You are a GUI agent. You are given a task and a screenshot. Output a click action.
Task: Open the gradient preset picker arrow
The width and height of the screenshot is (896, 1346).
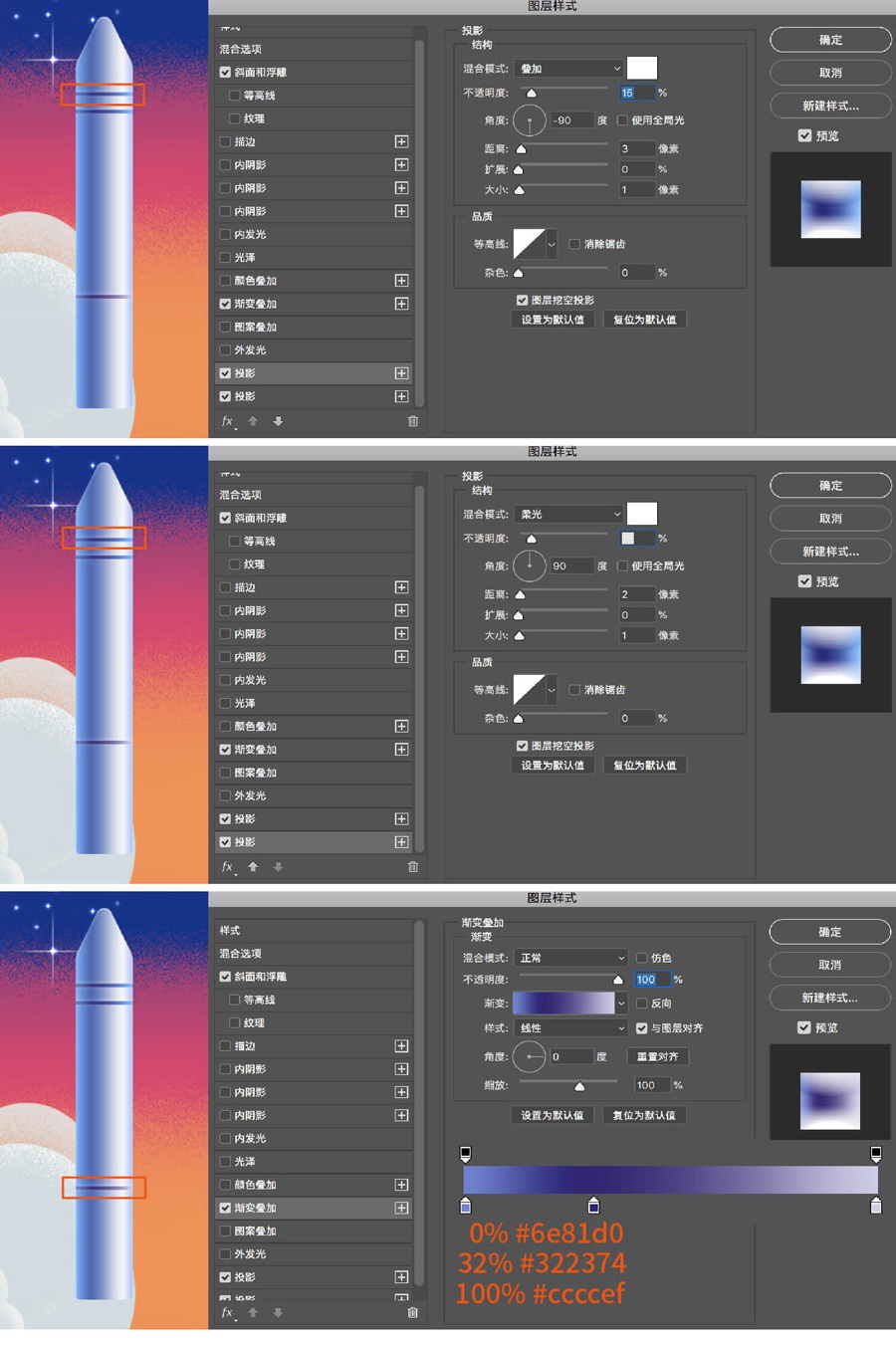point(621,1004)
